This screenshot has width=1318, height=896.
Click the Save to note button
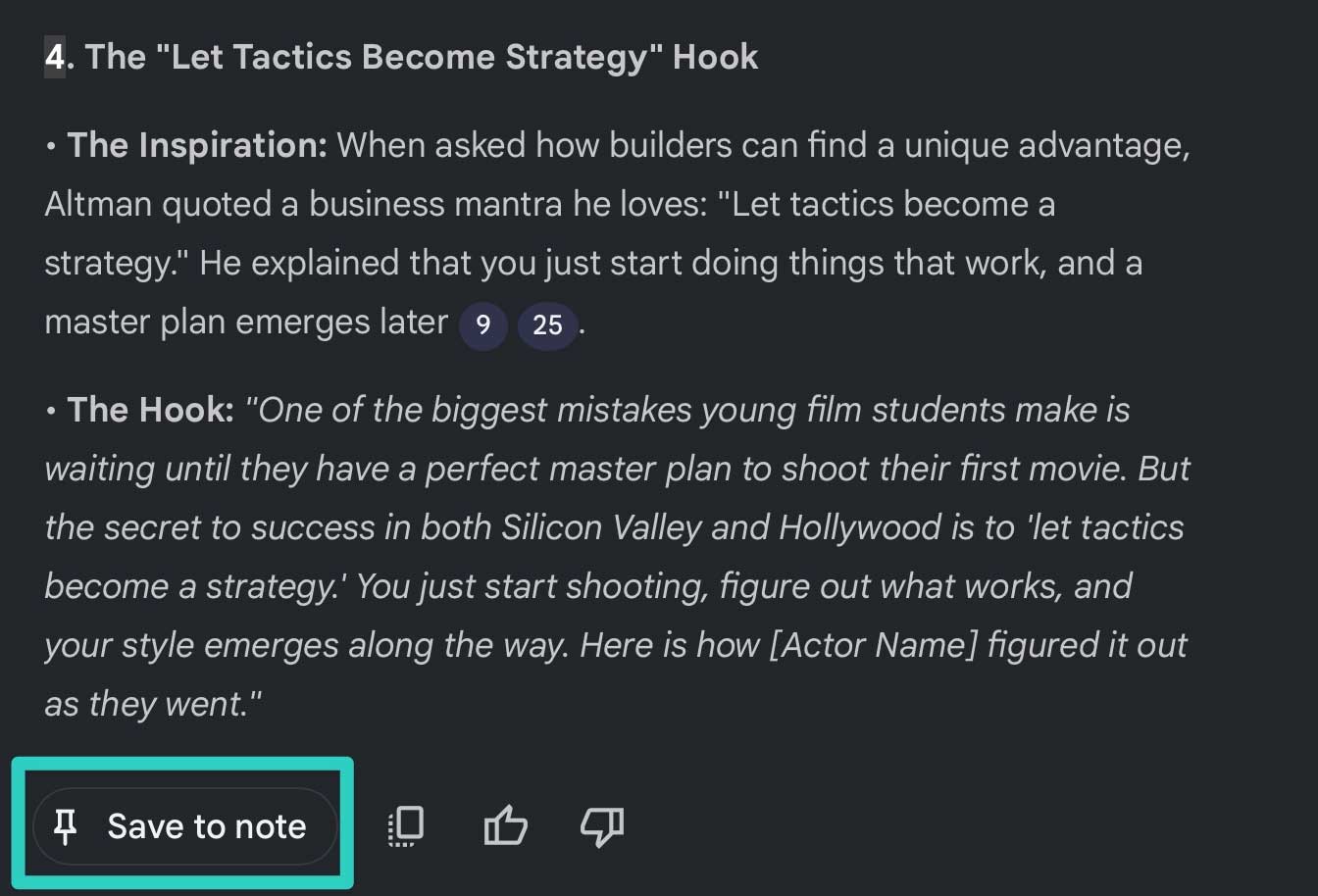coord(184,826)
